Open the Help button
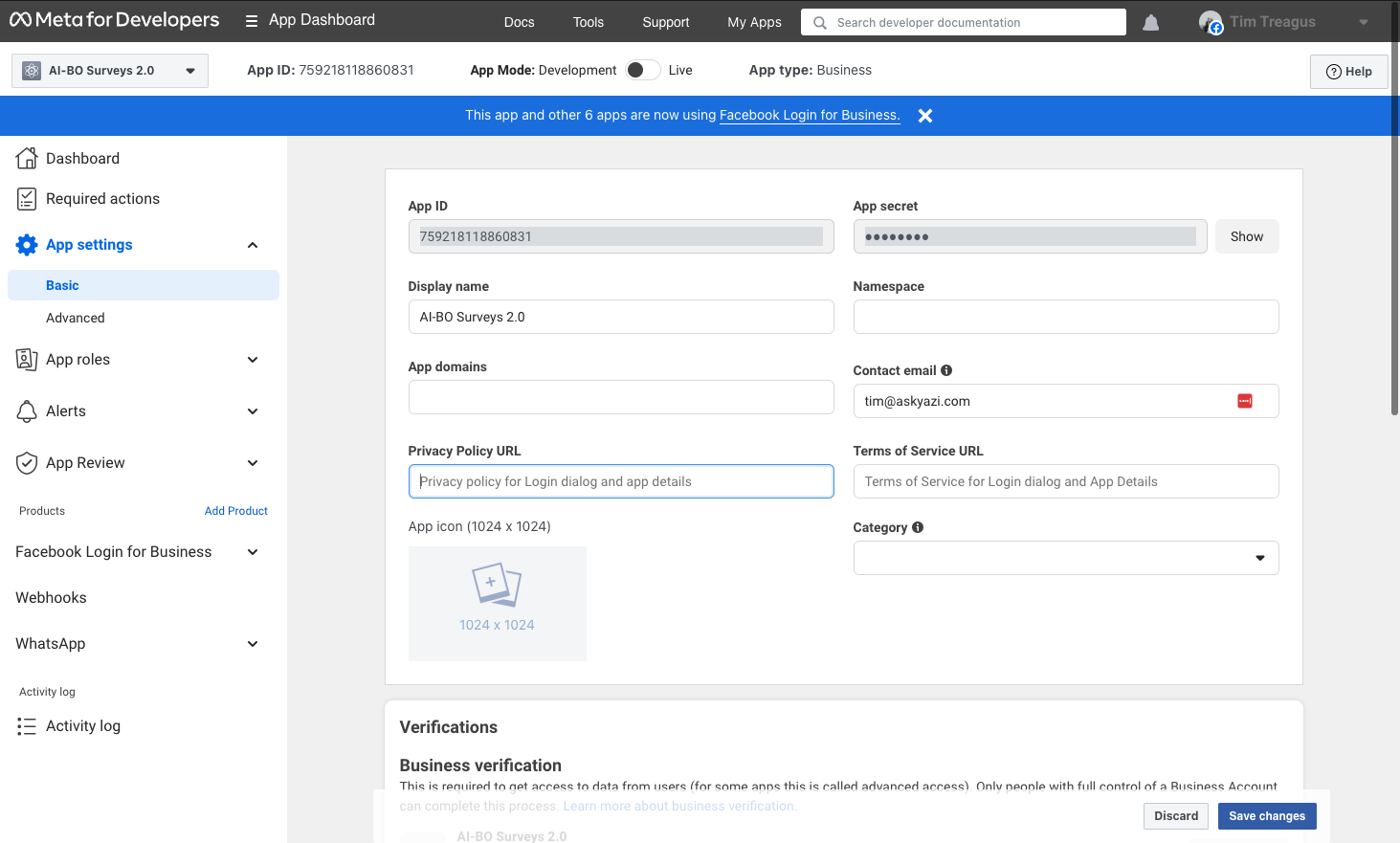The height and width of the screenshot is (843, 1400). point(1349,72)
